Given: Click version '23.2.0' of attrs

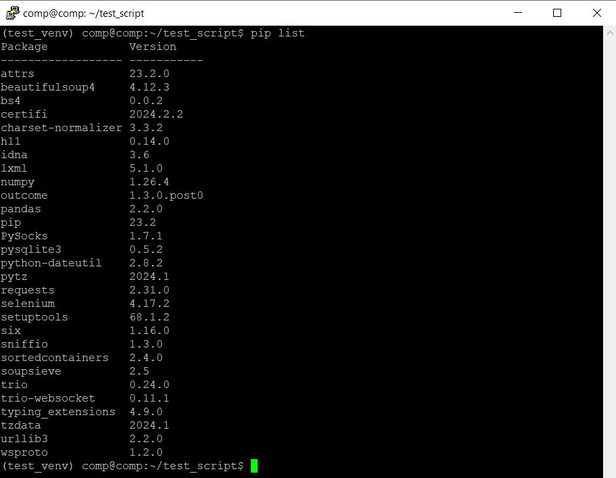Looking at the screenshot, I should coord(149,74).
